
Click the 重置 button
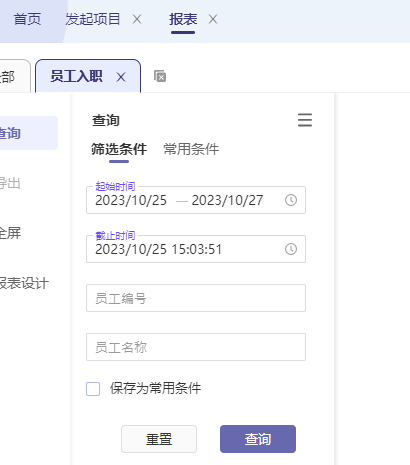pyautogui.click(x=159, y=439)
